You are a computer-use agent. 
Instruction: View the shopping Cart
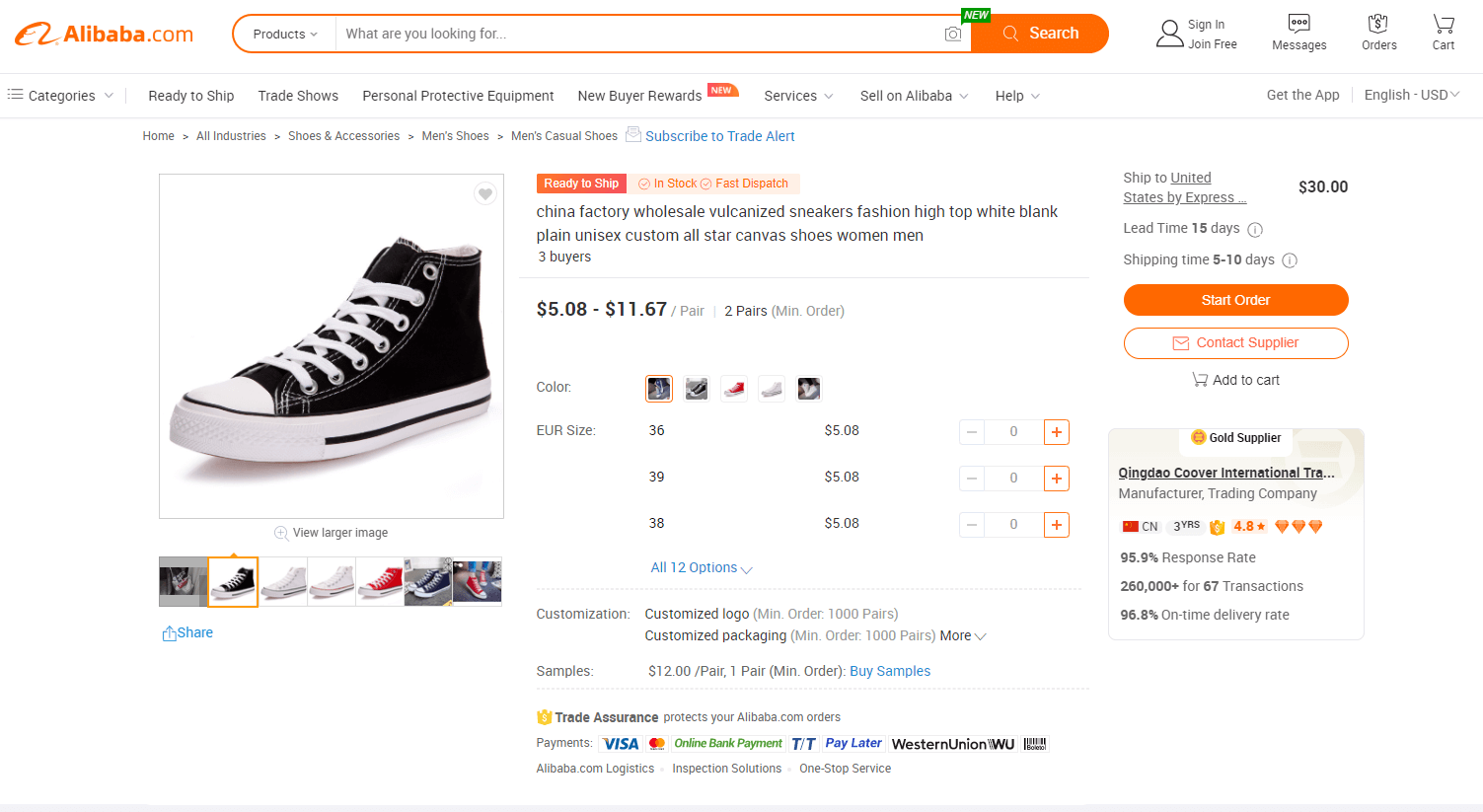[1442, 33]
